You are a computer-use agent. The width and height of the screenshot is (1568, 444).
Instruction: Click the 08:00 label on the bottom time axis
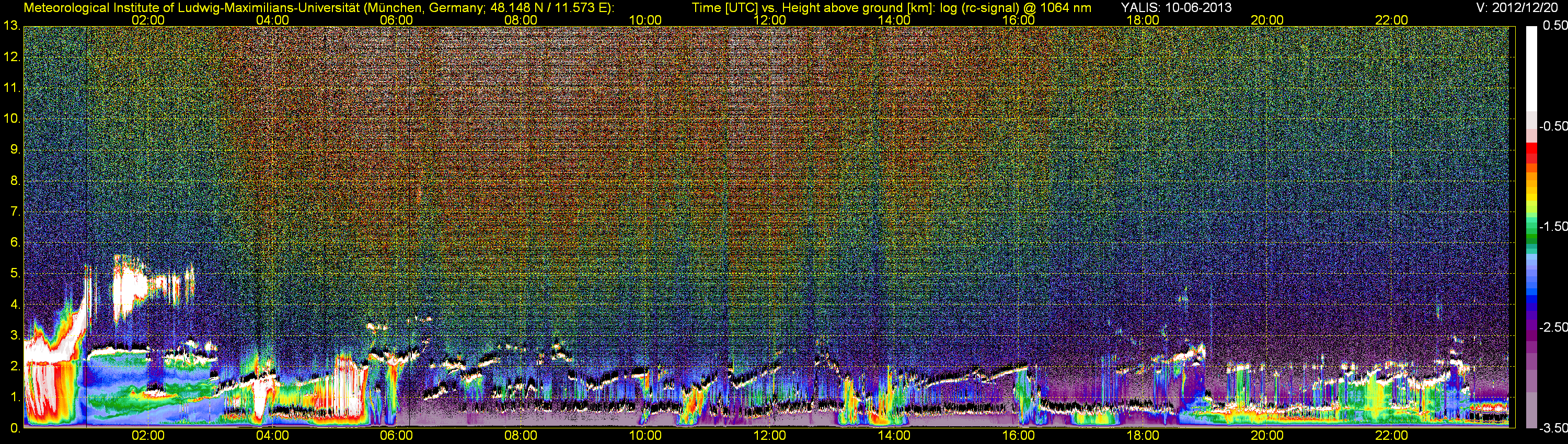tap(521, 436)
